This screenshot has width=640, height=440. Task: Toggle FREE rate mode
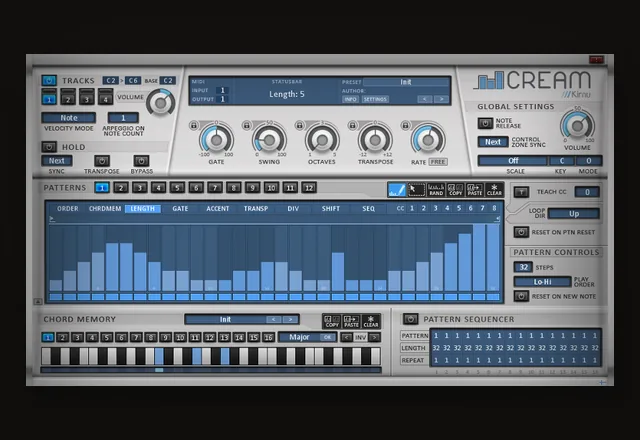coord(438,162)
